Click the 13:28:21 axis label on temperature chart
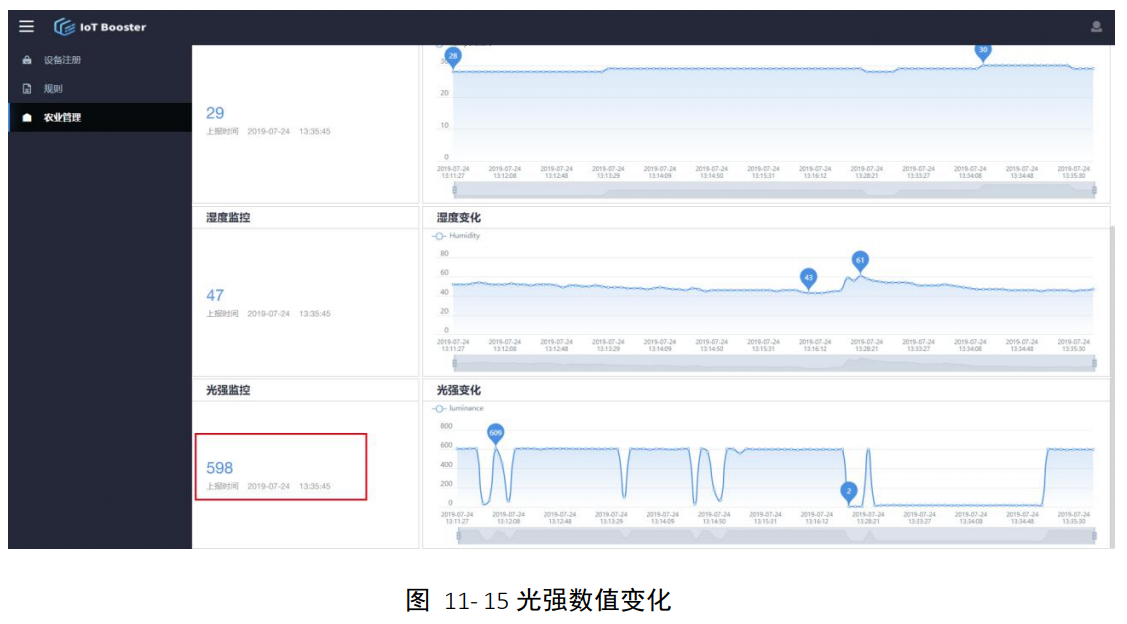 [x=867, y=173]
